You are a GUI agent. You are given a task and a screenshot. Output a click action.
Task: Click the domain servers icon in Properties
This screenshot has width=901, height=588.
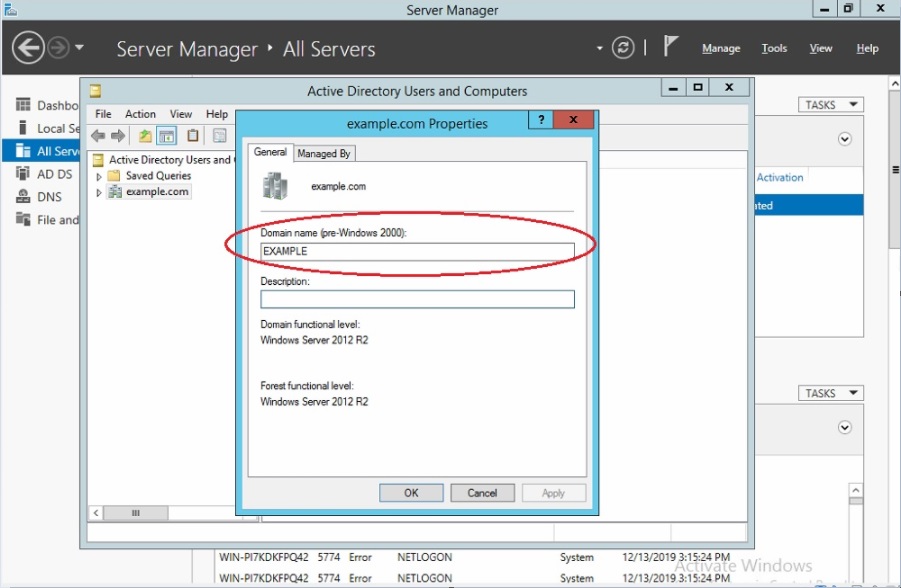point(275,186)
